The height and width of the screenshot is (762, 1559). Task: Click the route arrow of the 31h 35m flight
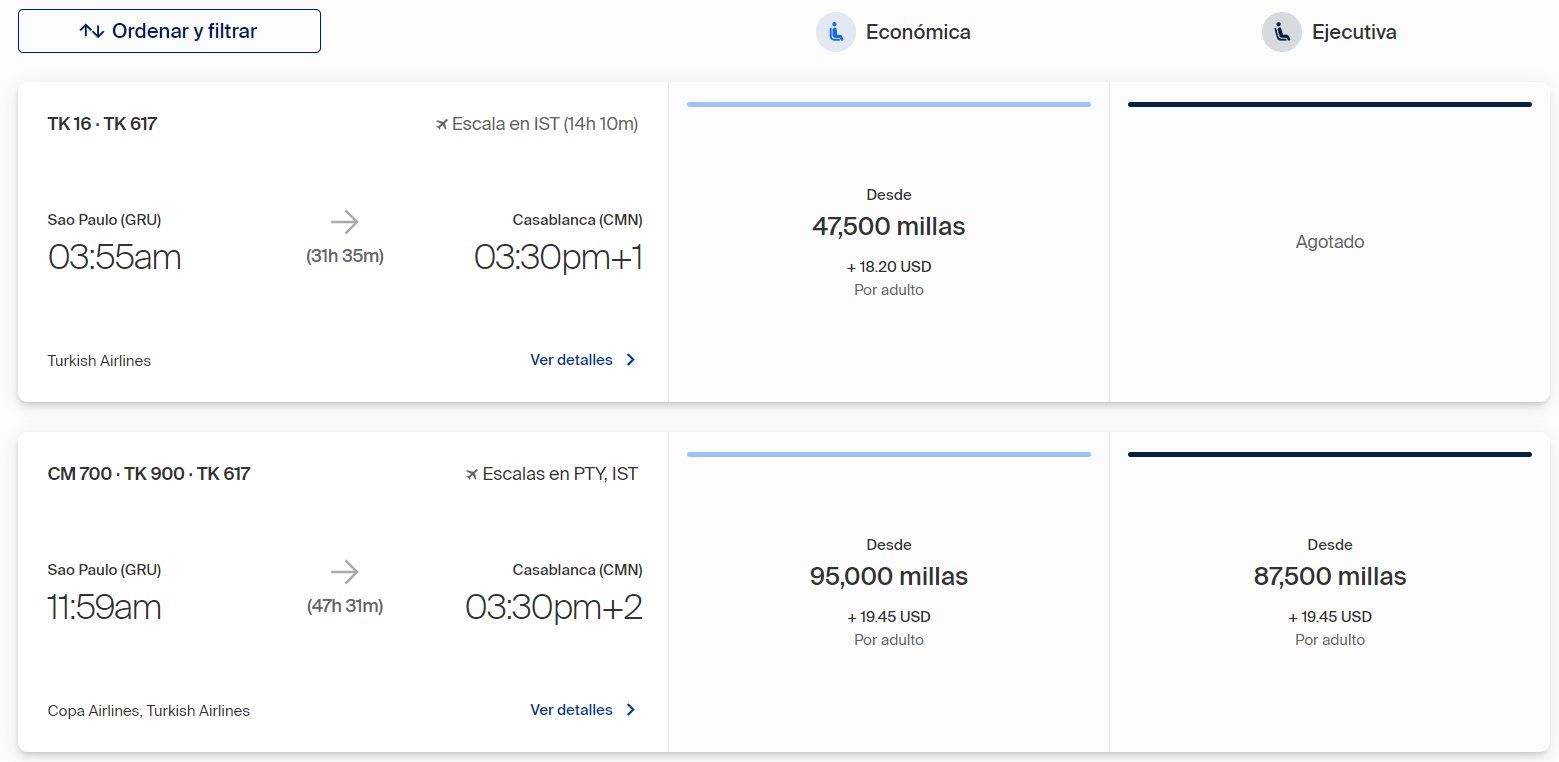(x=344, y=222)
